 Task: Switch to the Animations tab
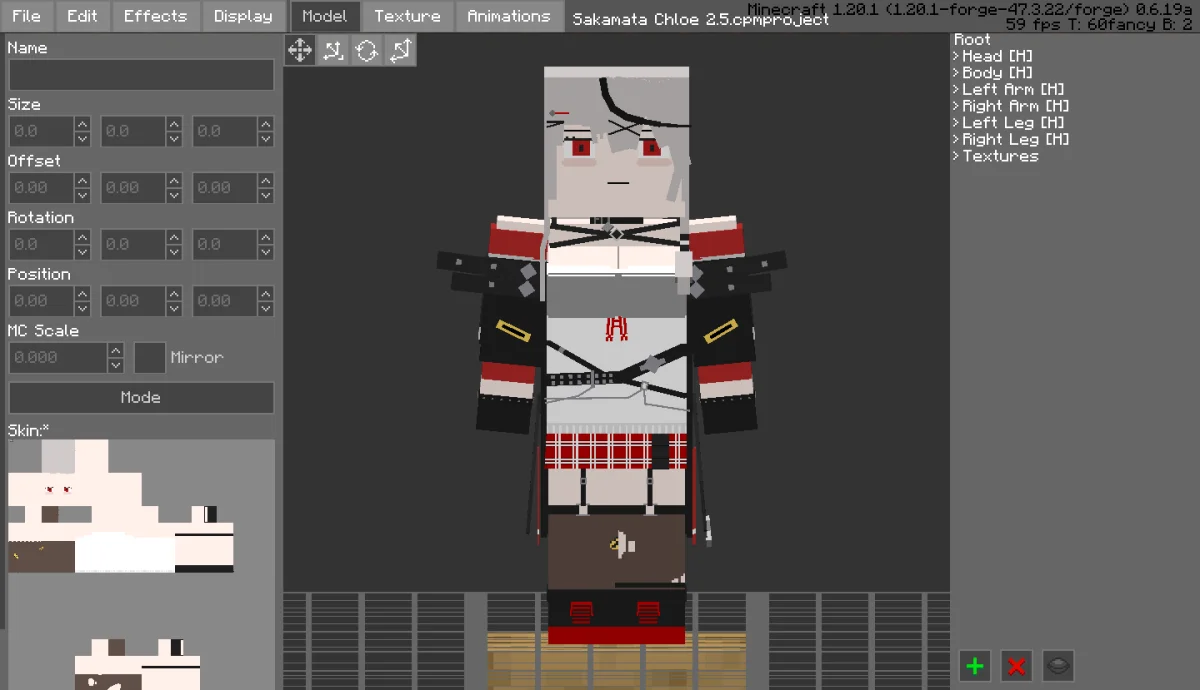coord(509,16)
